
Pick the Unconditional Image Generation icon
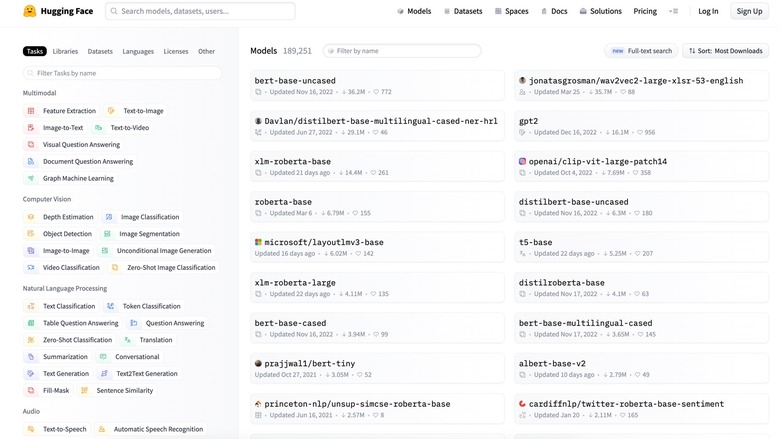click(104, 251)
